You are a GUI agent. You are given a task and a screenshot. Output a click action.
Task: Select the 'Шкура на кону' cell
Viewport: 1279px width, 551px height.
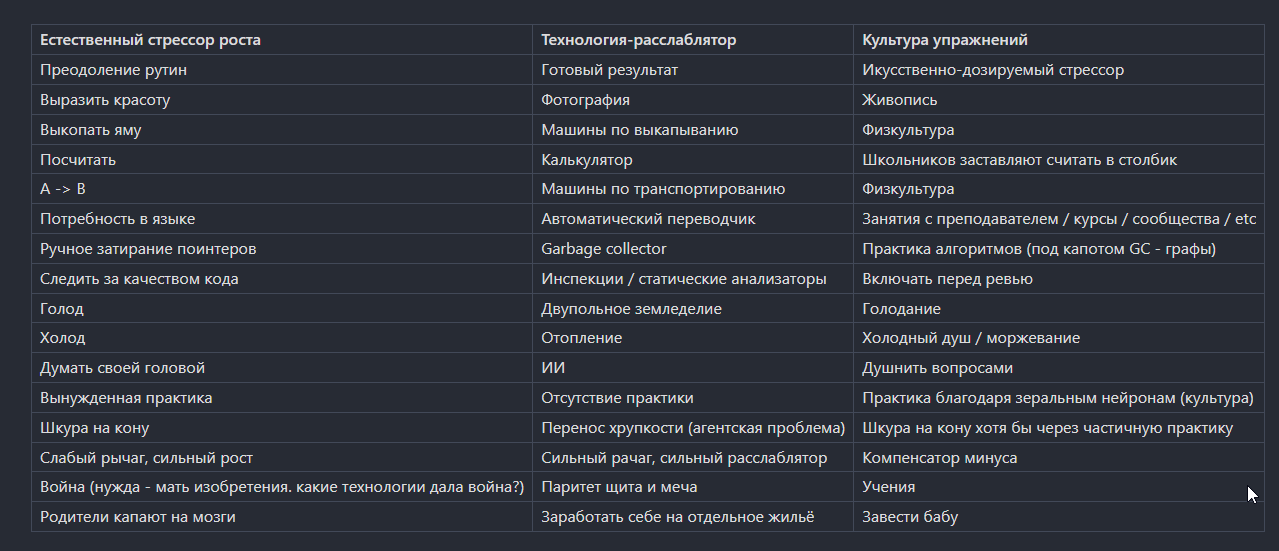pyautogui.click(x=95, y=428)
